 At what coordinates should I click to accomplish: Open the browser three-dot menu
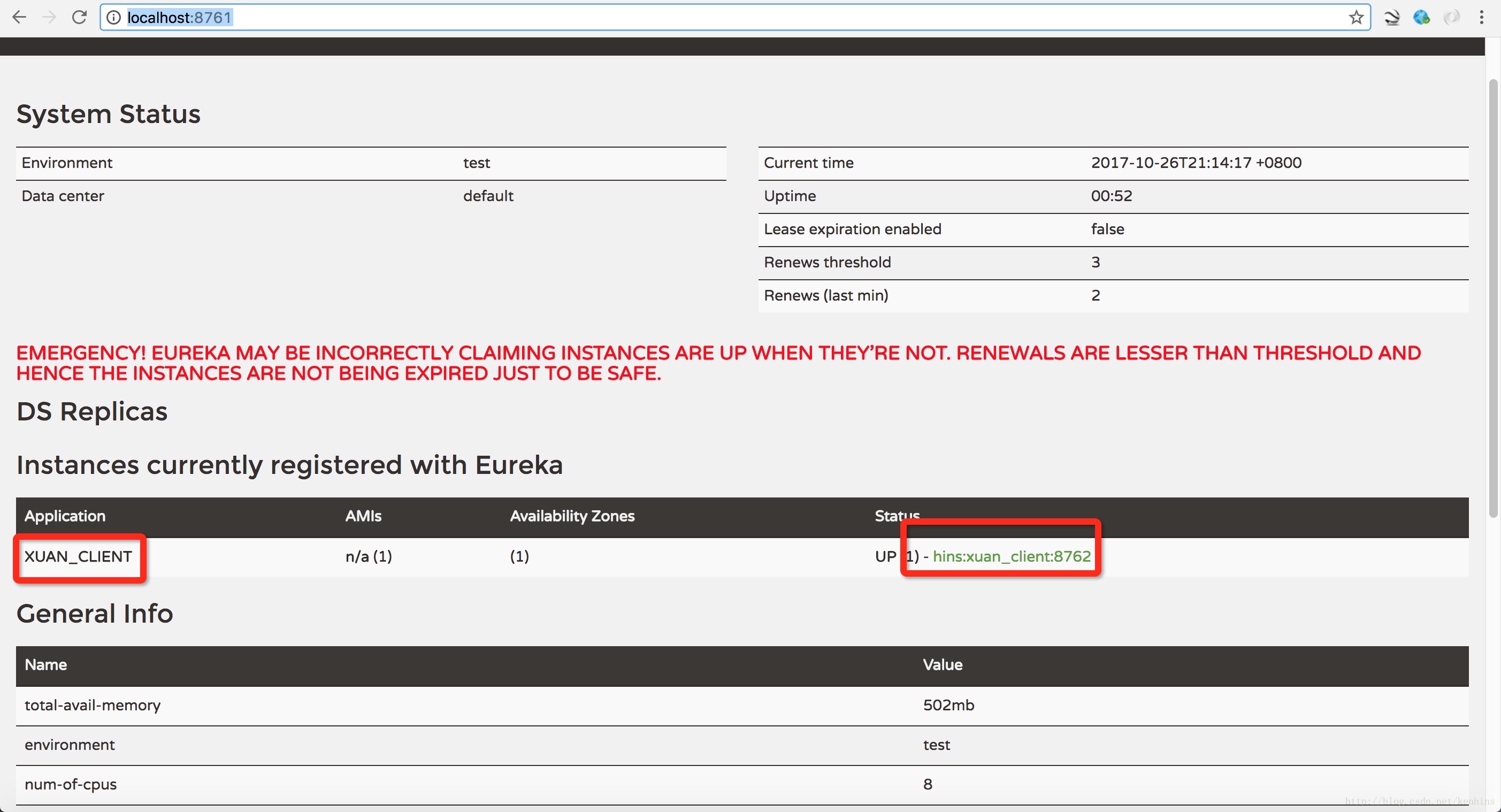(x=1481, y=18)
